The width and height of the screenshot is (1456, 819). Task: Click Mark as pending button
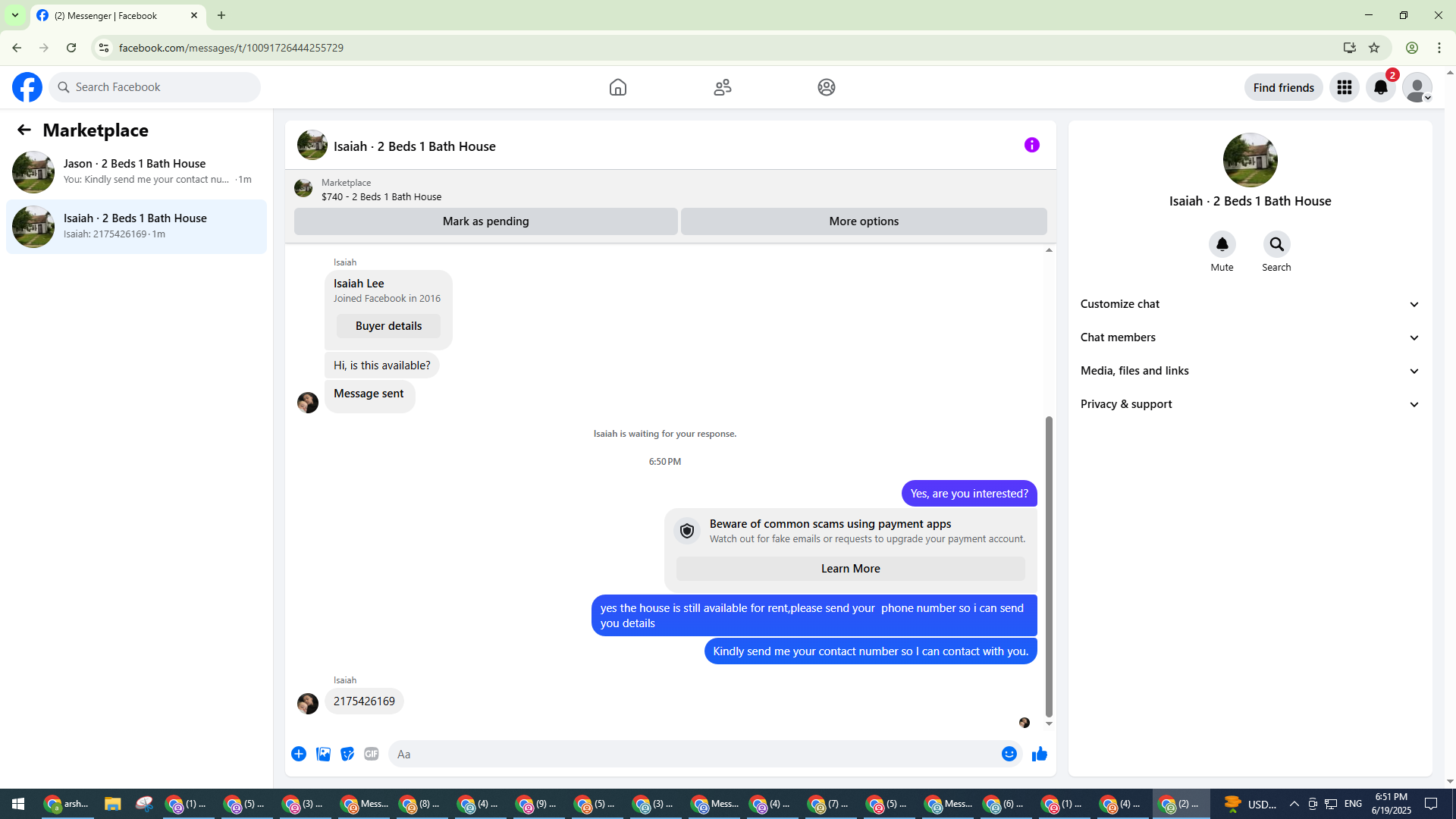pyautogui.click(x=486, y=221)
